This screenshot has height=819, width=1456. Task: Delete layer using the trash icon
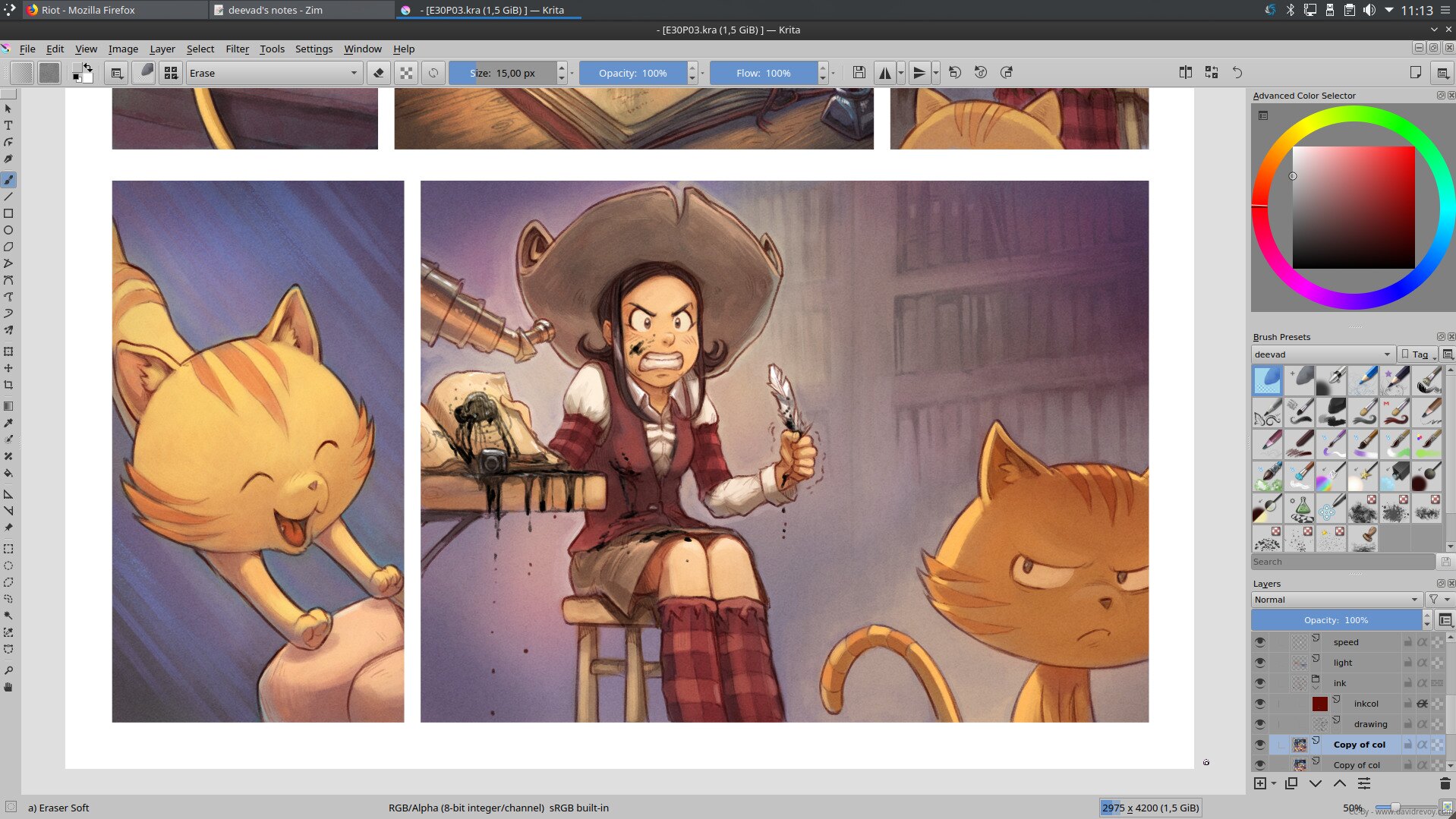point(1444,783)
